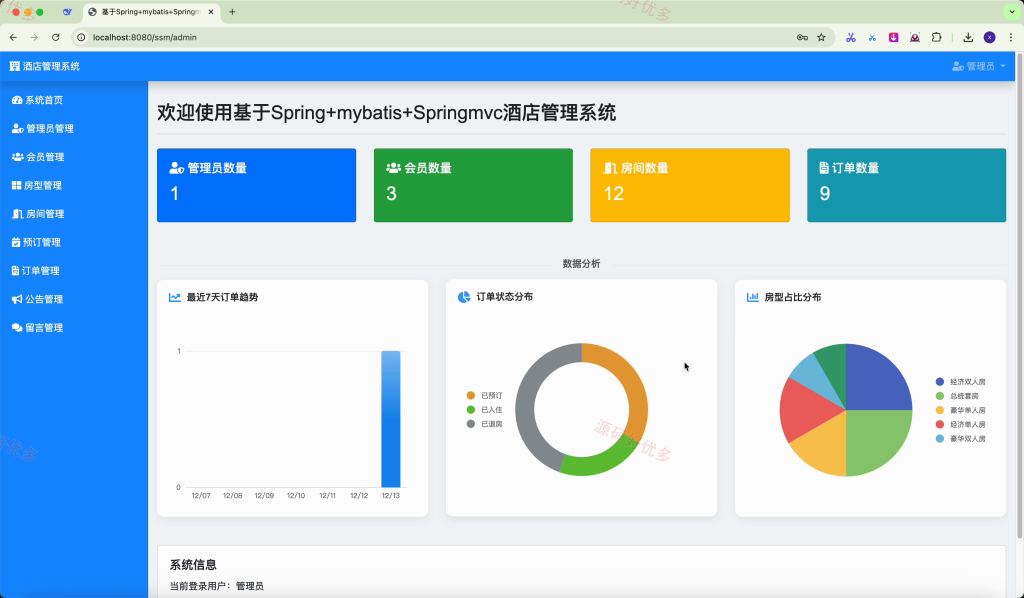Screen dimensions: 1024x598
Task: Click the pie chart icon of 订单状态分布
Action: tap(464, 297)
